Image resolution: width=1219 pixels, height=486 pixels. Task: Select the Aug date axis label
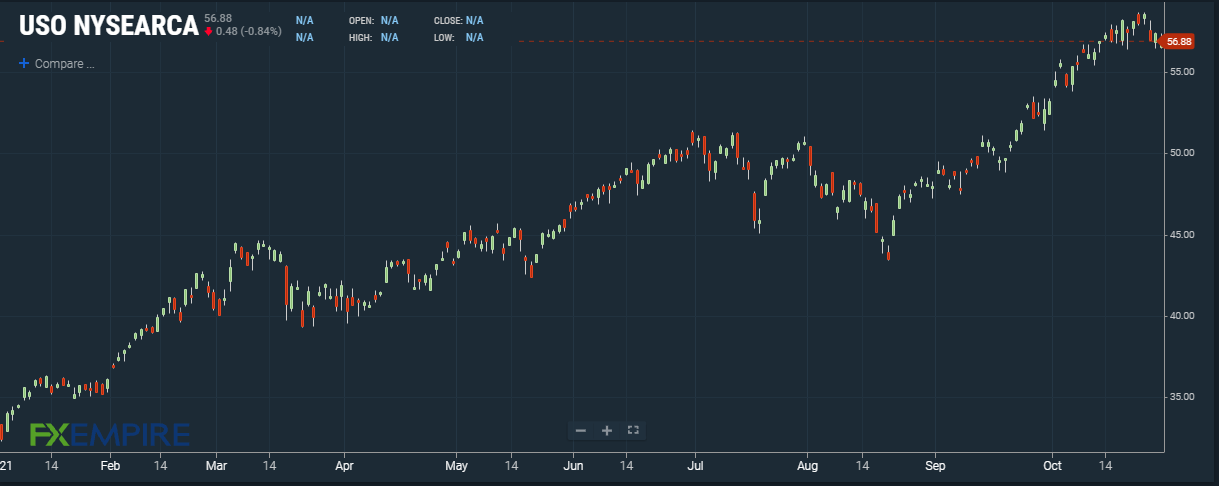point(808,466)
